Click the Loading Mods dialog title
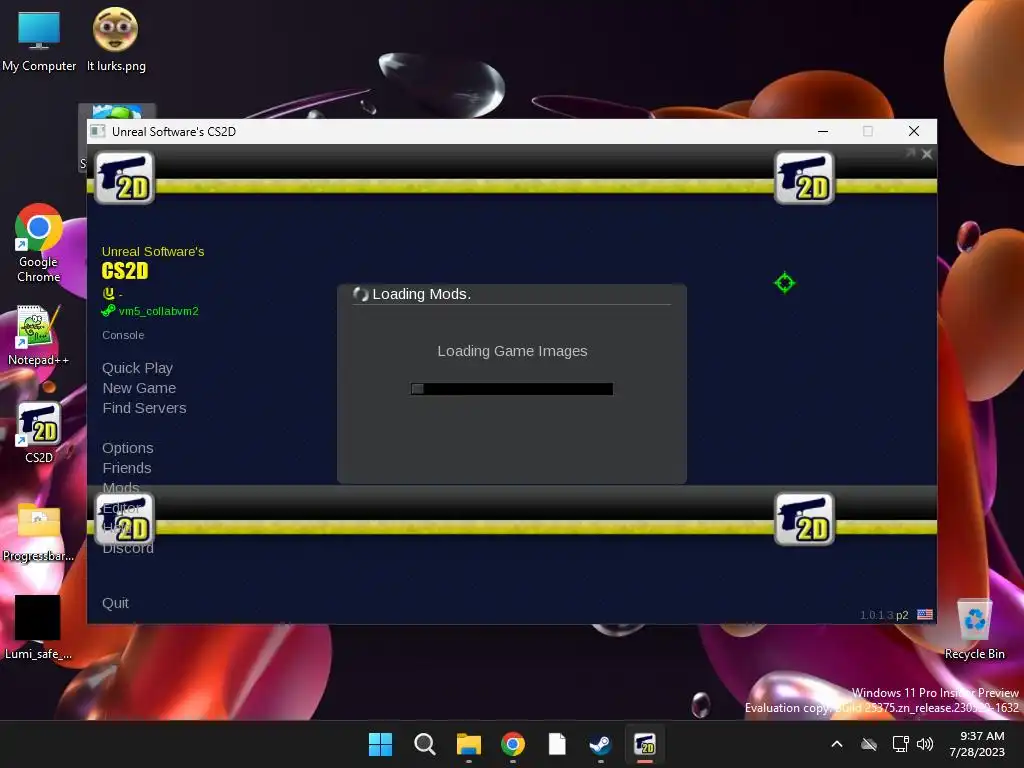Image resolution: width=1024 pixels, height=768 pixels. tap(421, 295)
